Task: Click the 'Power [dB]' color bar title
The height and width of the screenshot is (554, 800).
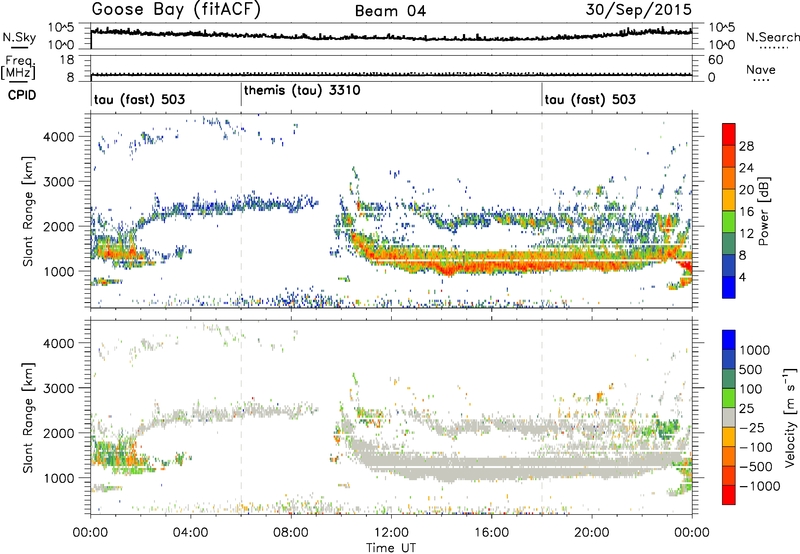Action: point(764,211)
